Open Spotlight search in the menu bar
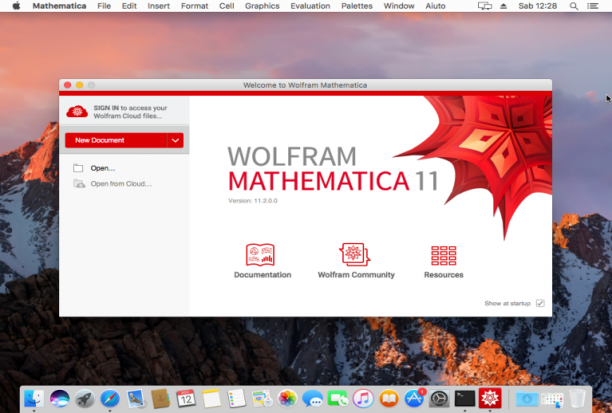612x413 pixels. (x=574, y=6)
